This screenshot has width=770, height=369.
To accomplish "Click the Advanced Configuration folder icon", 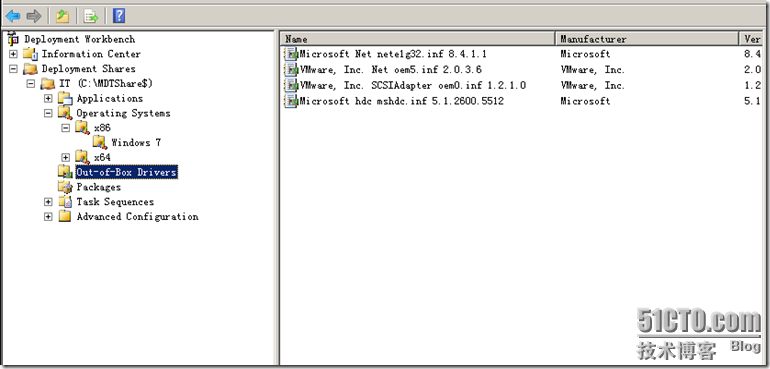I will pyautogui.click(x=65, y=216).
